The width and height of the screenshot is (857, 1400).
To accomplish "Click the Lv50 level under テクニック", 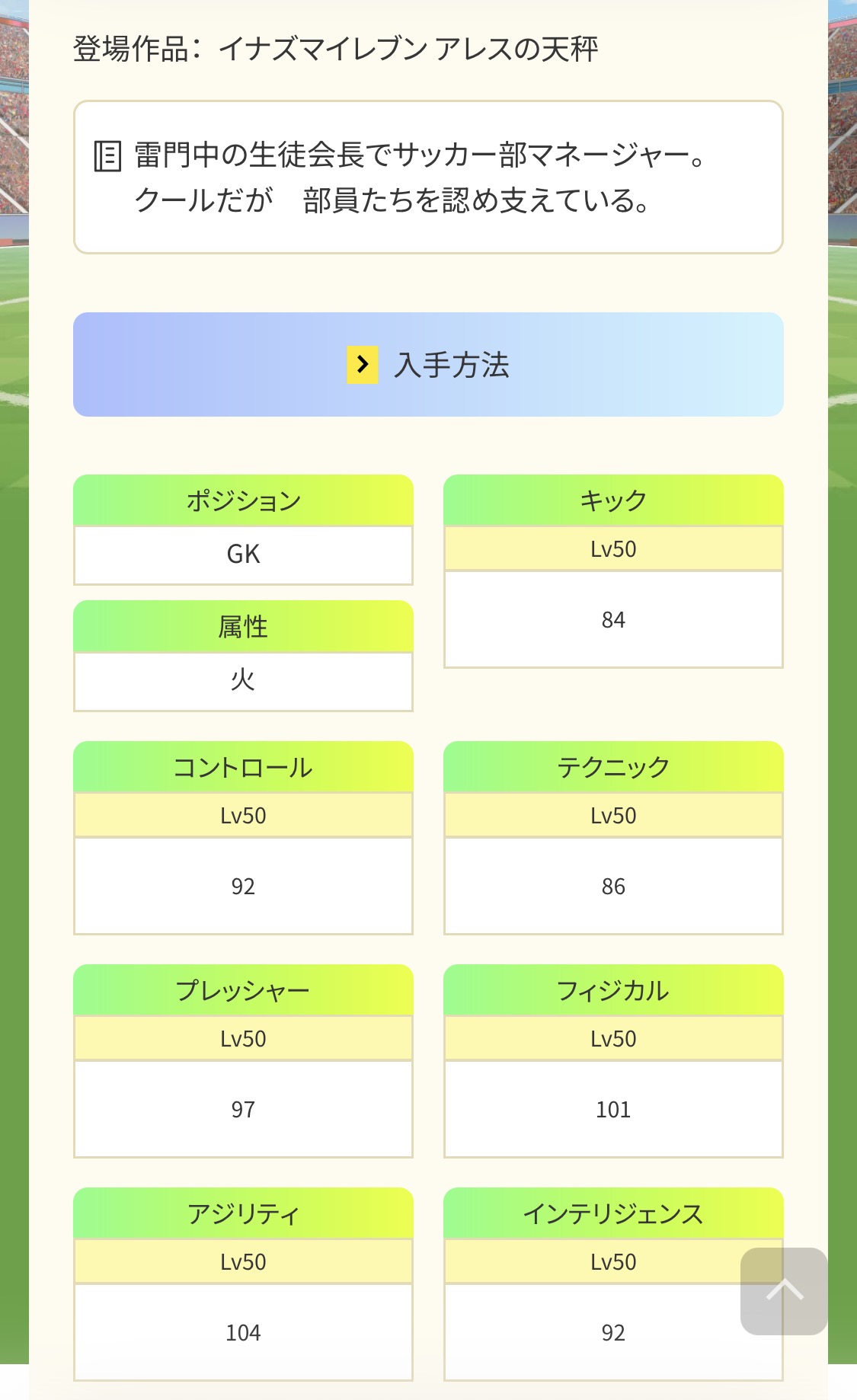I will coord(613,816).
